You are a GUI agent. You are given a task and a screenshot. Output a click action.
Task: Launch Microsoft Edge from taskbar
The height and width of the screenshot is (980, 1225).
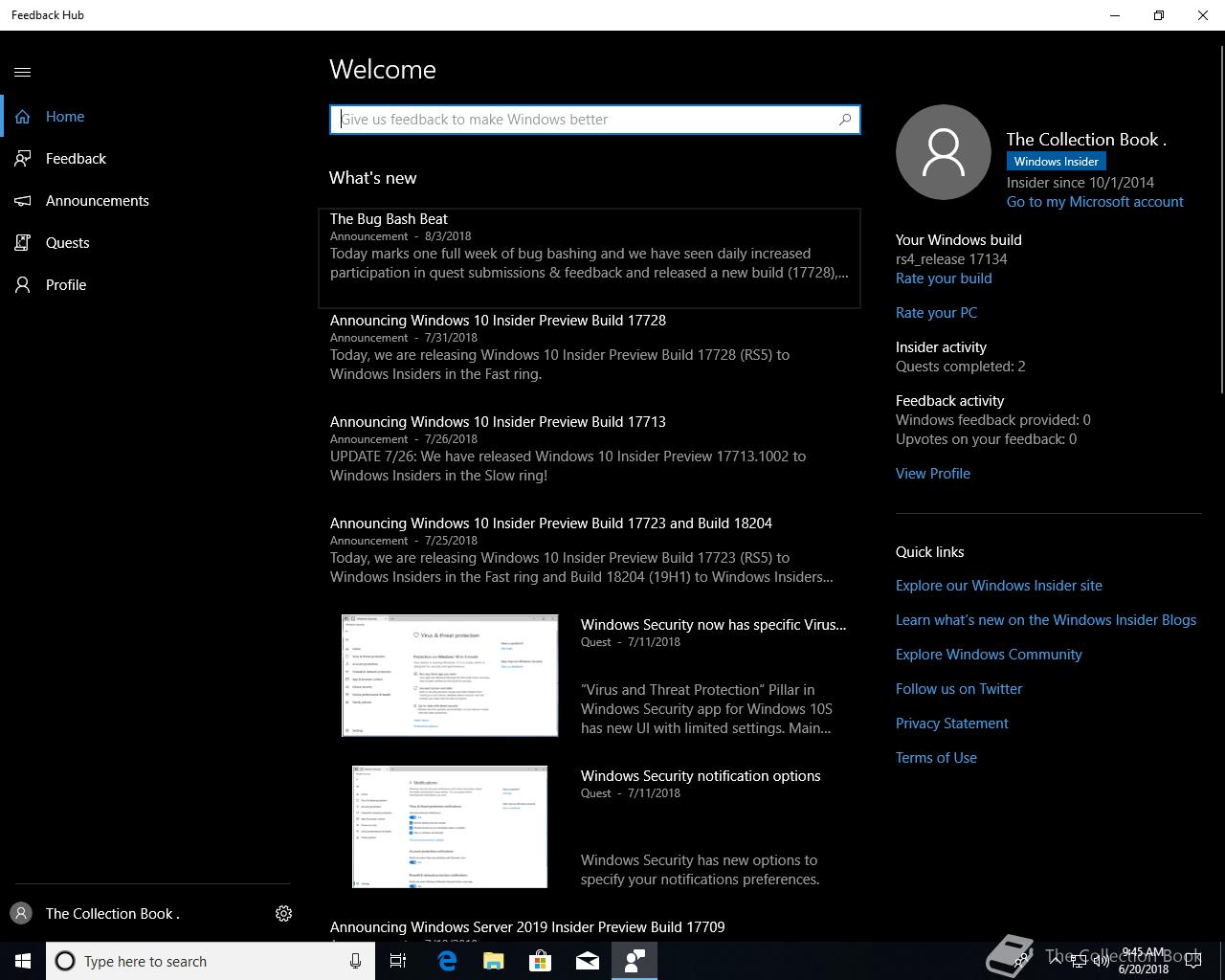(447, 961)
